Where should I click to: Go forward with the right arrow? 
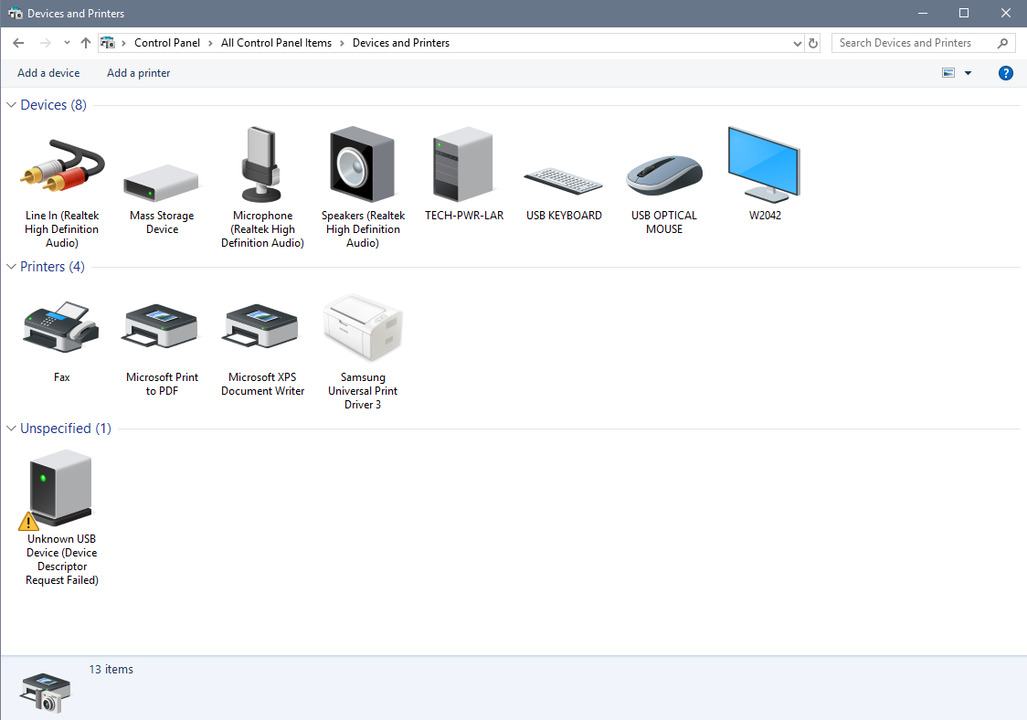point(45,43)
